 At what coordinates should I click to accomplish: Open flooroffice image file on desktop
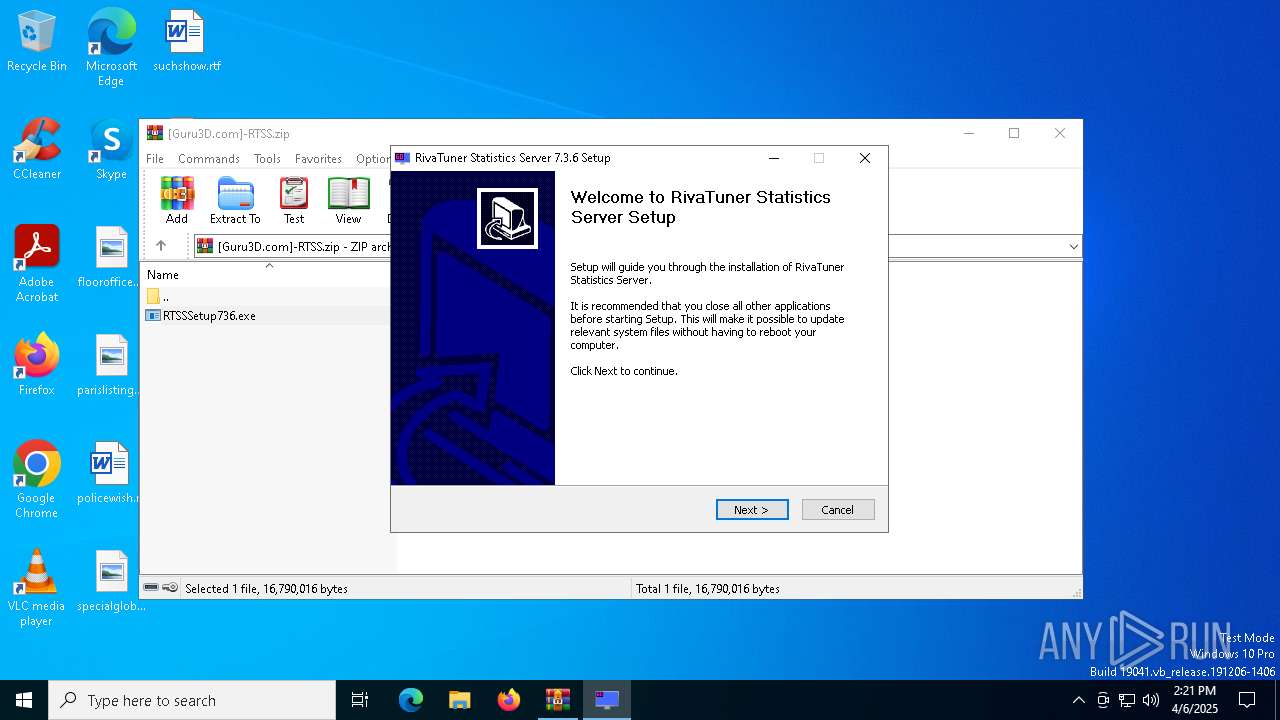click(x=111, y=257)
